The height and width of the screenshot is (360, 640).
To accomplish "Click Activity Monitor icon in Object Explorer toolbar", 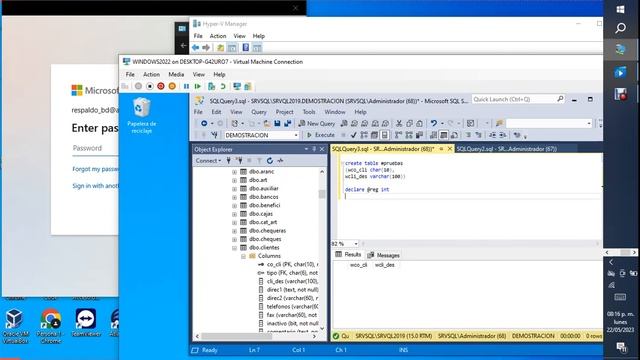I will [280, 161].
